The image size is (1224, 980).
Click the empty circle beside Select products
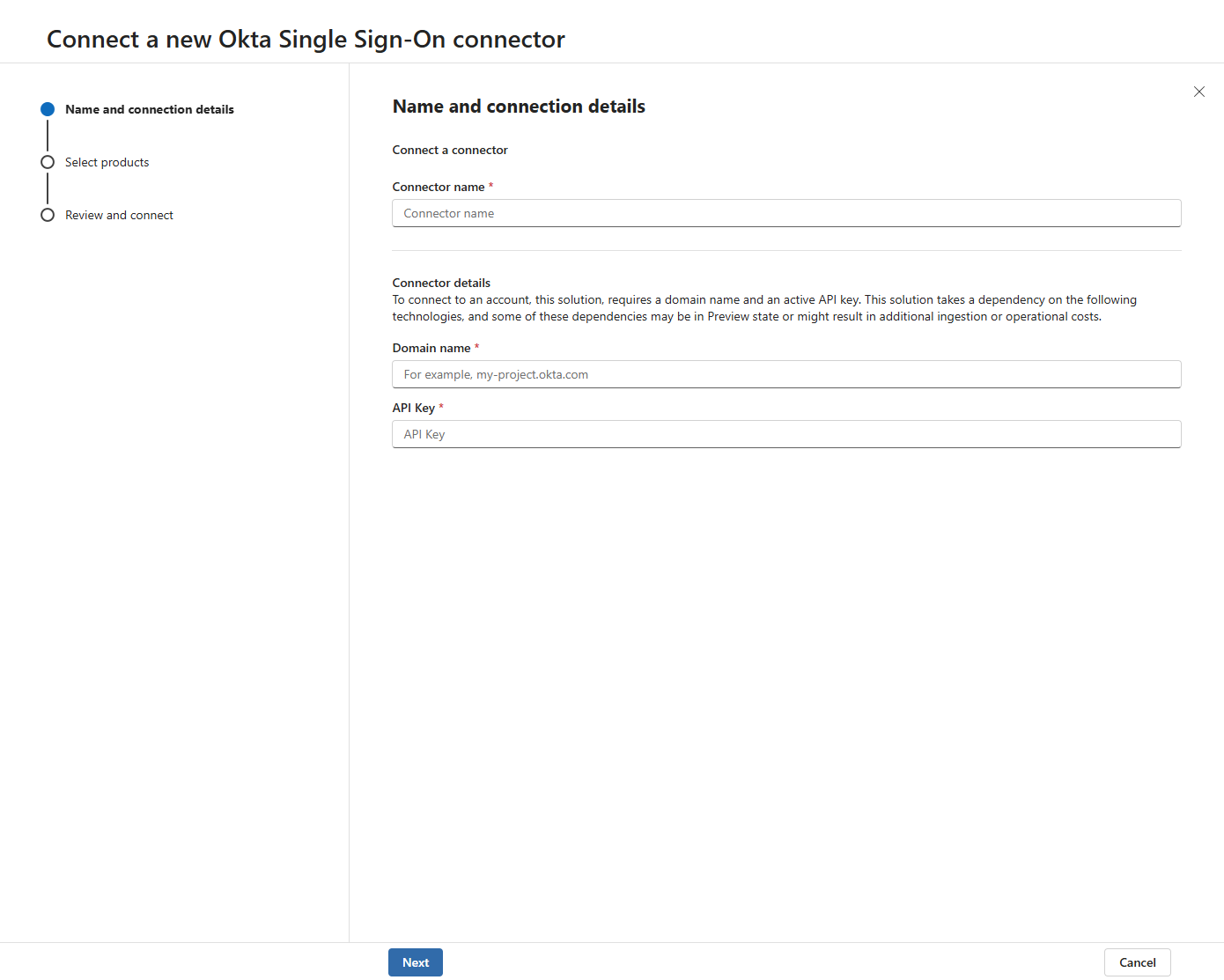(48, 162)
